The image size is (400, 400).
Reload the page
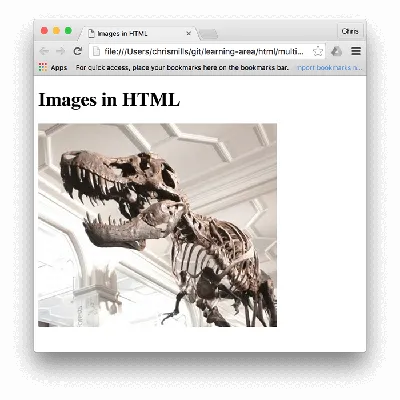(78, 51)
